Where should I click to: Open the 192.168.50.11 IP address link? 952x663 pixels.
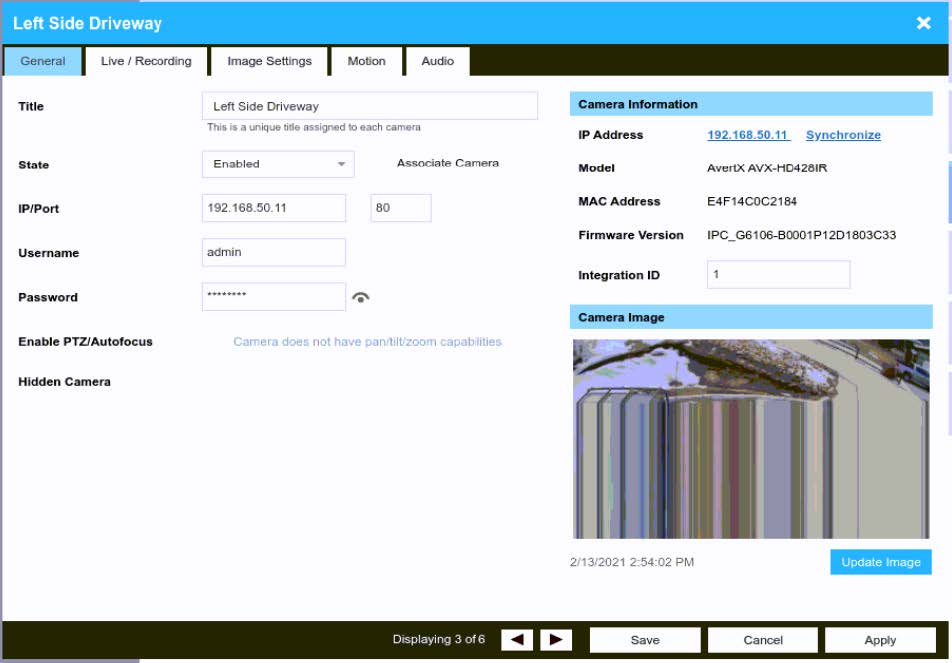(x=748, y=135)
